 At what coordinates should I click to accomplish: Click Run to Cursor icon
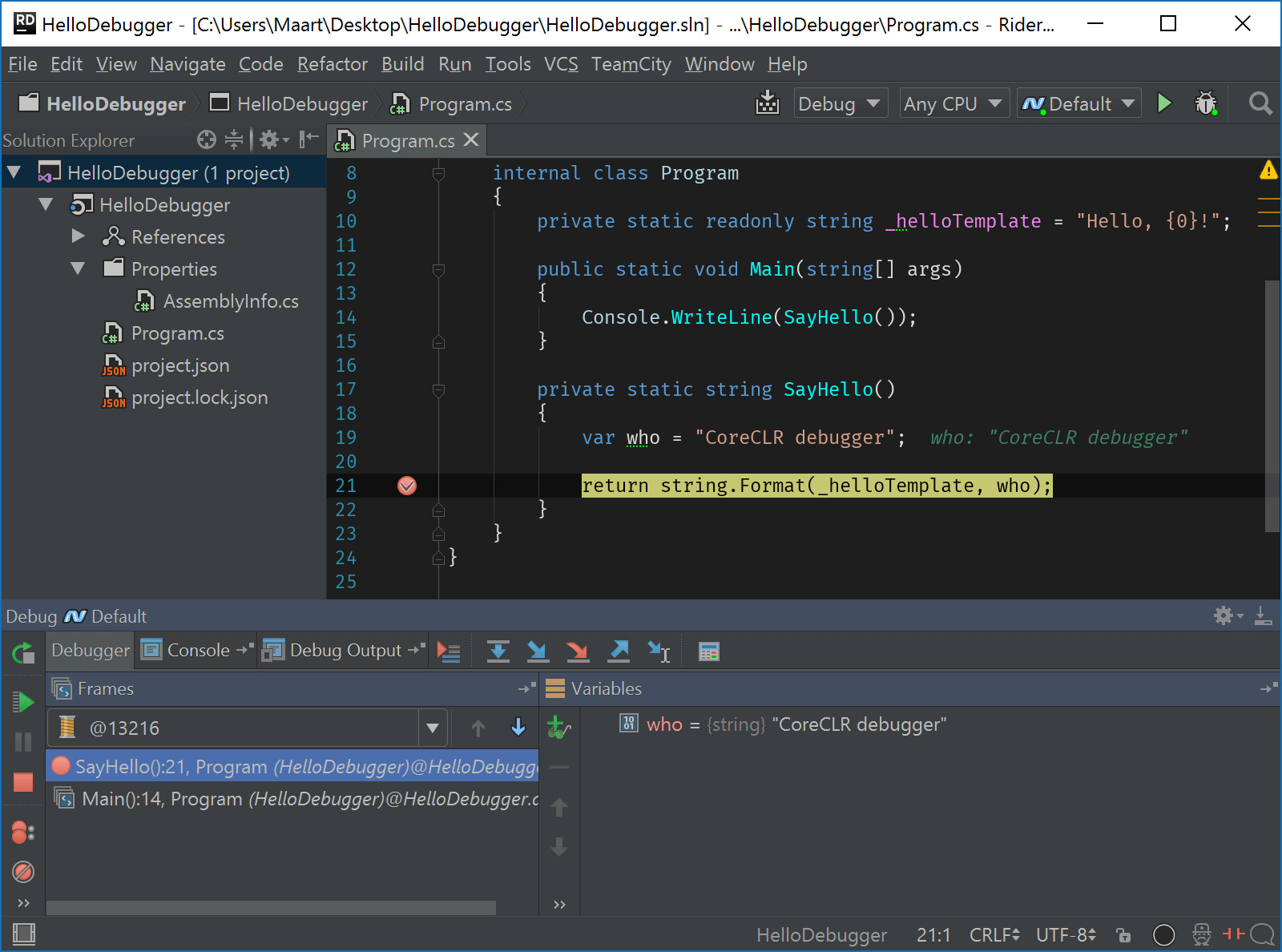[659, 652]
